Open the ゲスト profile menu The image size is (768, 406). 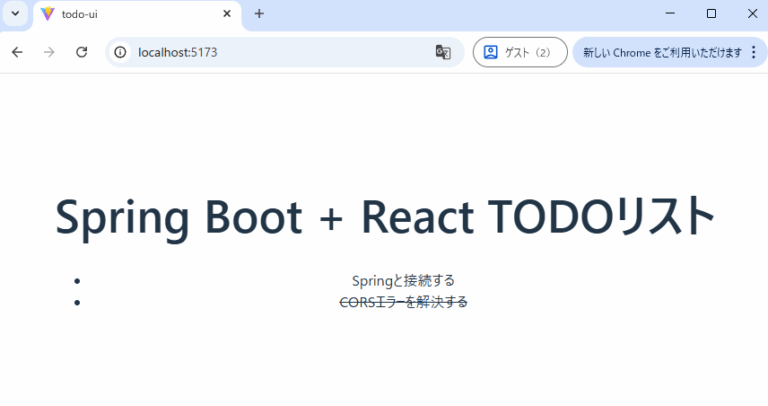tap(519, 52)
